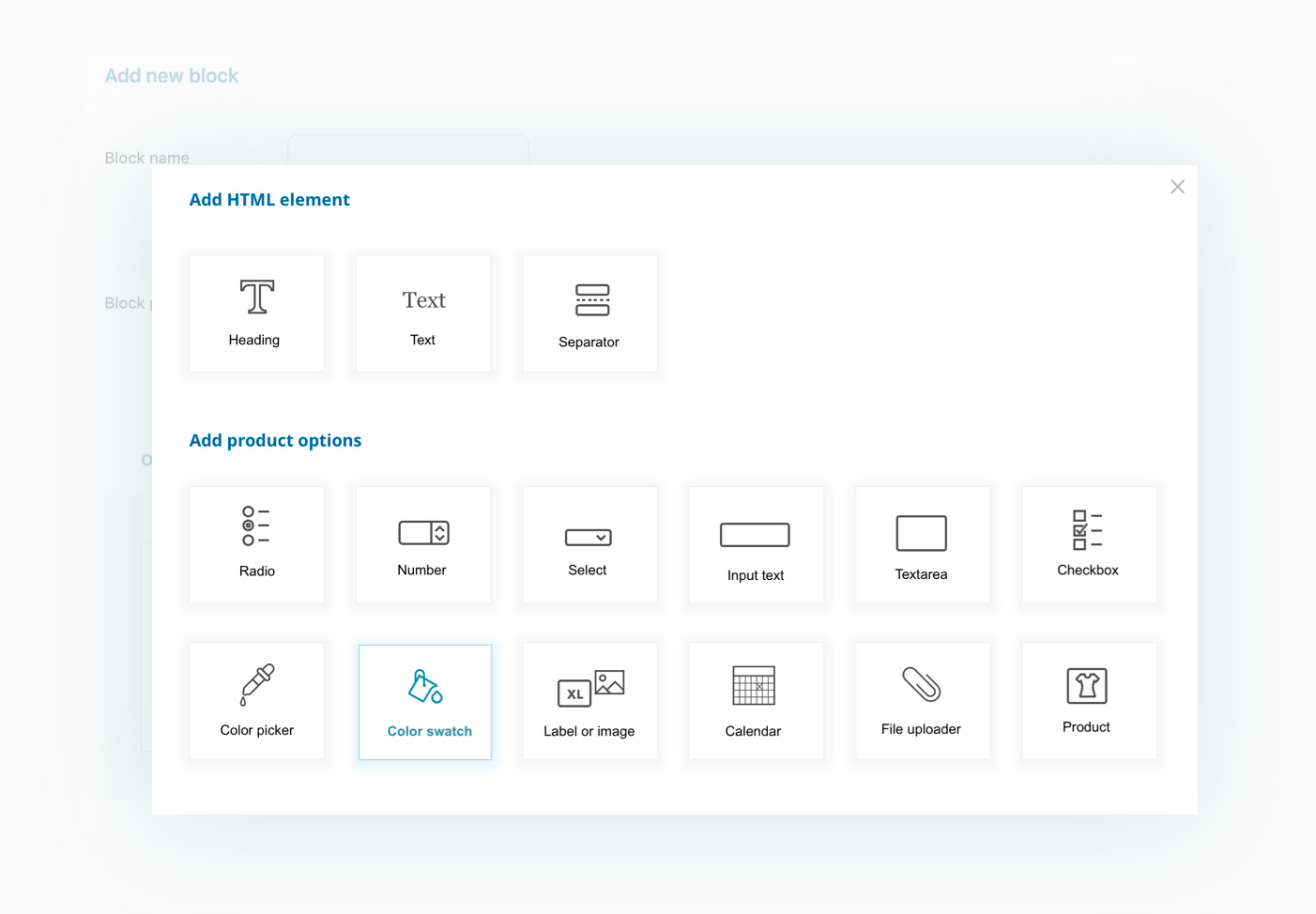
Task: Open the Color picker option
Action: 256,700
